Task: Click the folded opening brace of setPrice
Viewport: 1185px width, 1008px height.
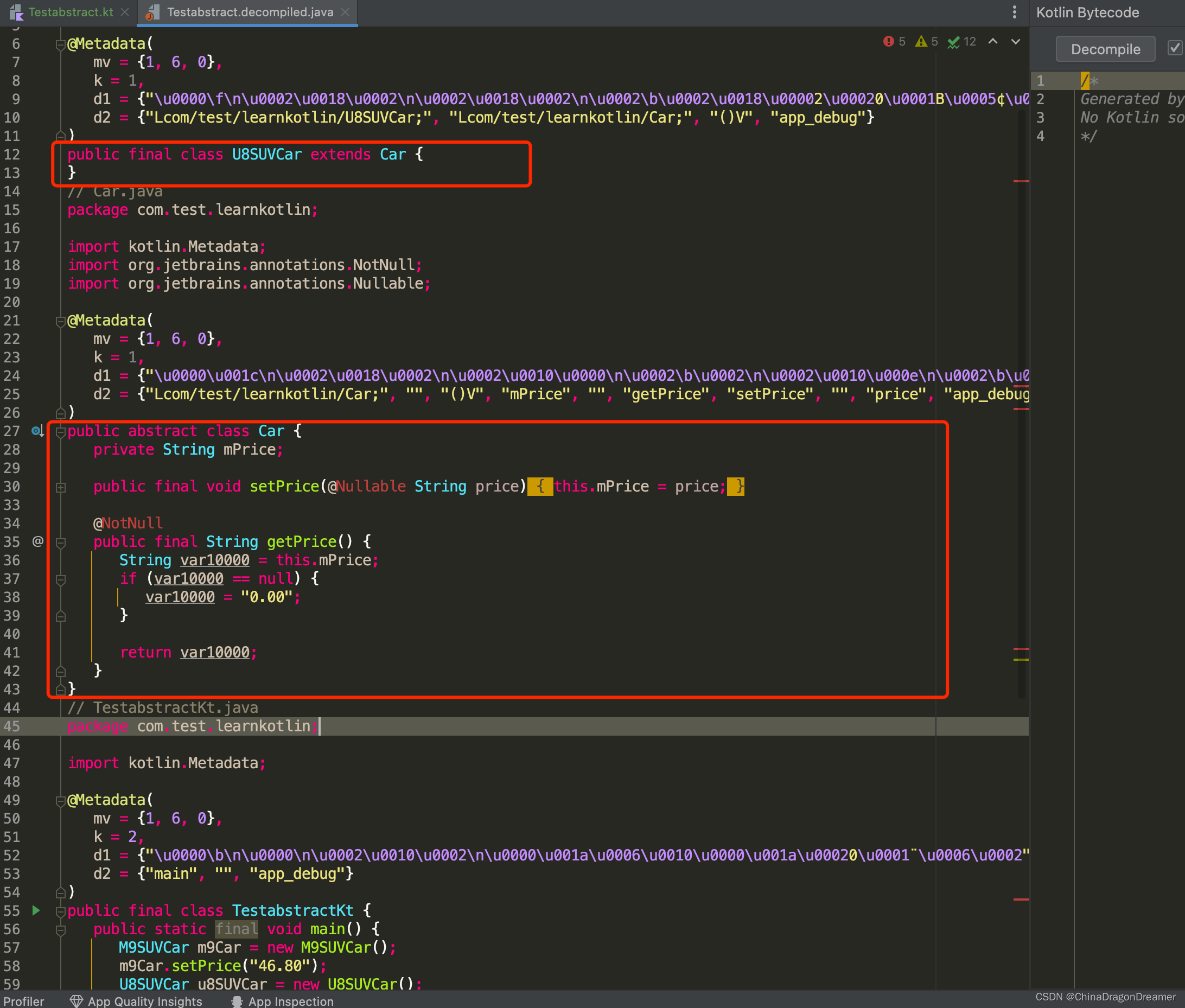Action: 540,486
